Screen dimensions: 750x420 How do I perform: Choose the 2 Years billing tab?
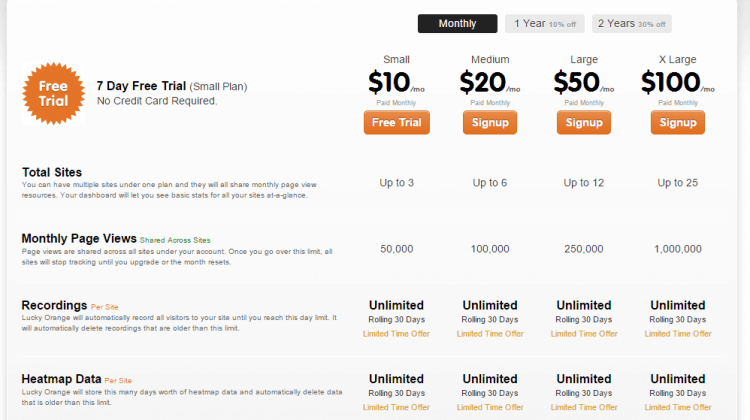coord(631,23)
